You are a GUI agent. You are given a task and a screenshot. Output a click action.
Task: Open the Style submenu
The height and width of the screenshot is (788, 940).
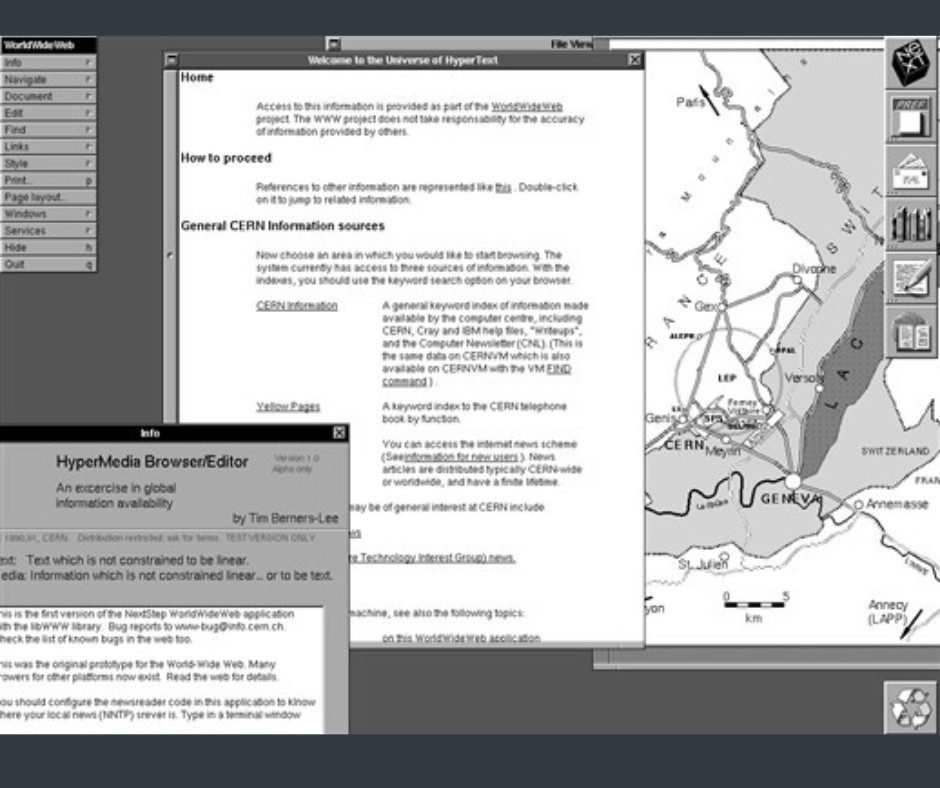48,163
